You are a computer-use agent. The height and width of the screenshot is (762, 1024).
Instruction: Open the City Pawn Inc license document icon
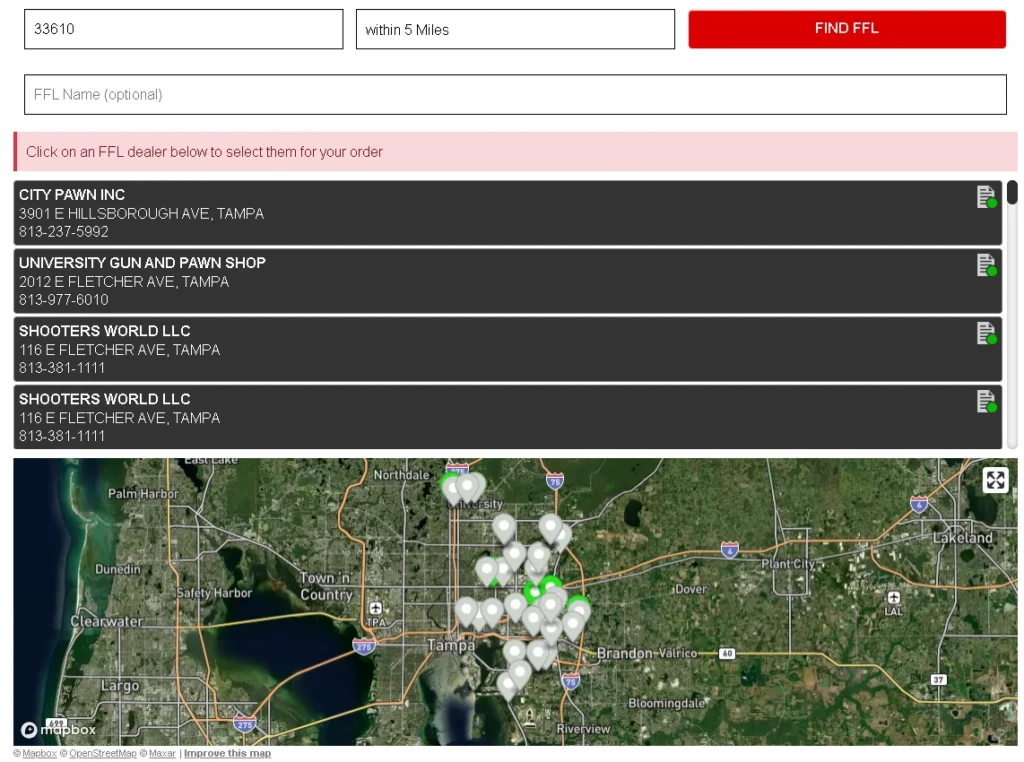[x=986, y=197]
